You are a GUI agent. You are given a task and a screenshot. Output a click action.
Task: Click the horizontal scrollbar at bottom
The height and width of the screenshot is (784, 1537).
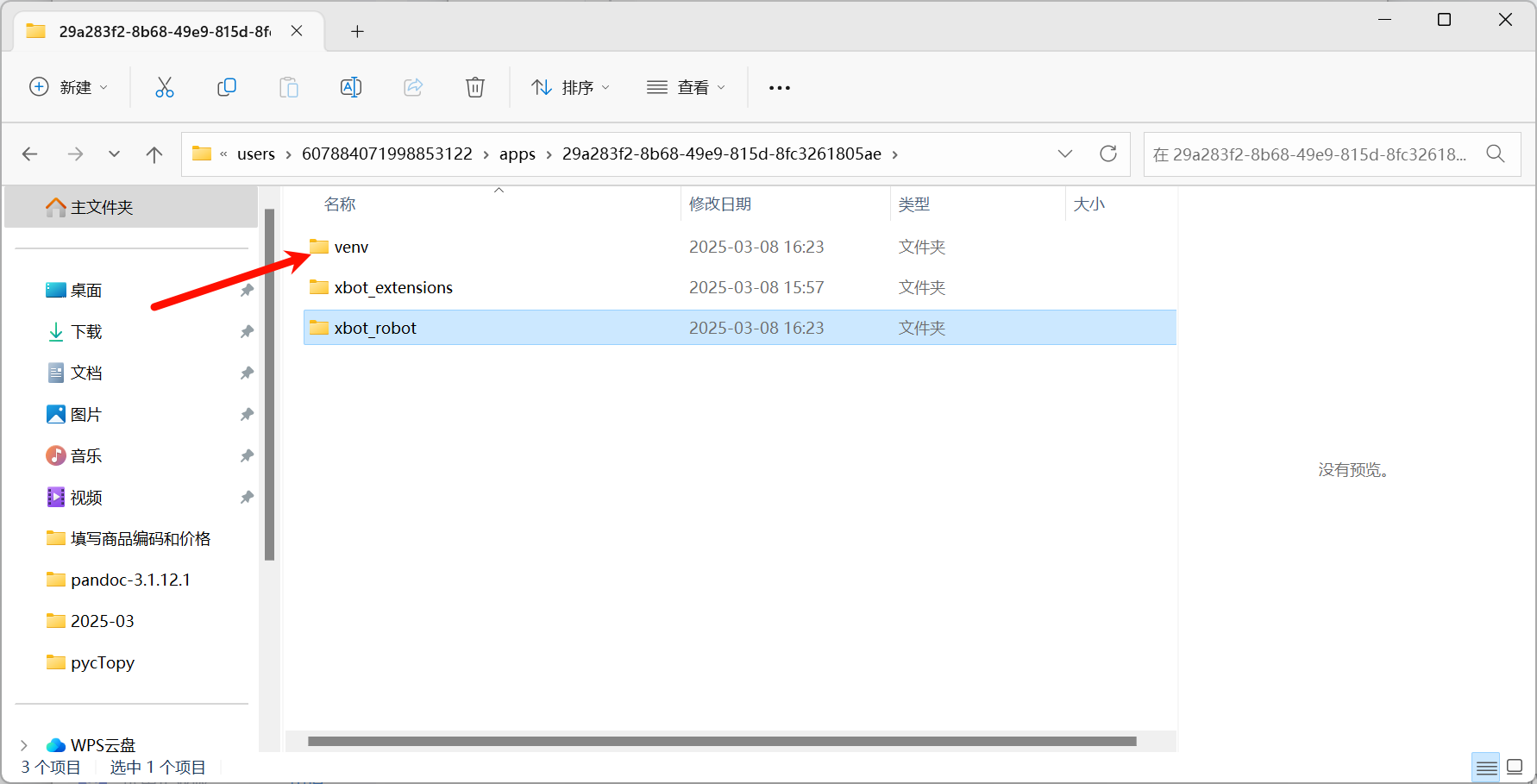[721, 741]
